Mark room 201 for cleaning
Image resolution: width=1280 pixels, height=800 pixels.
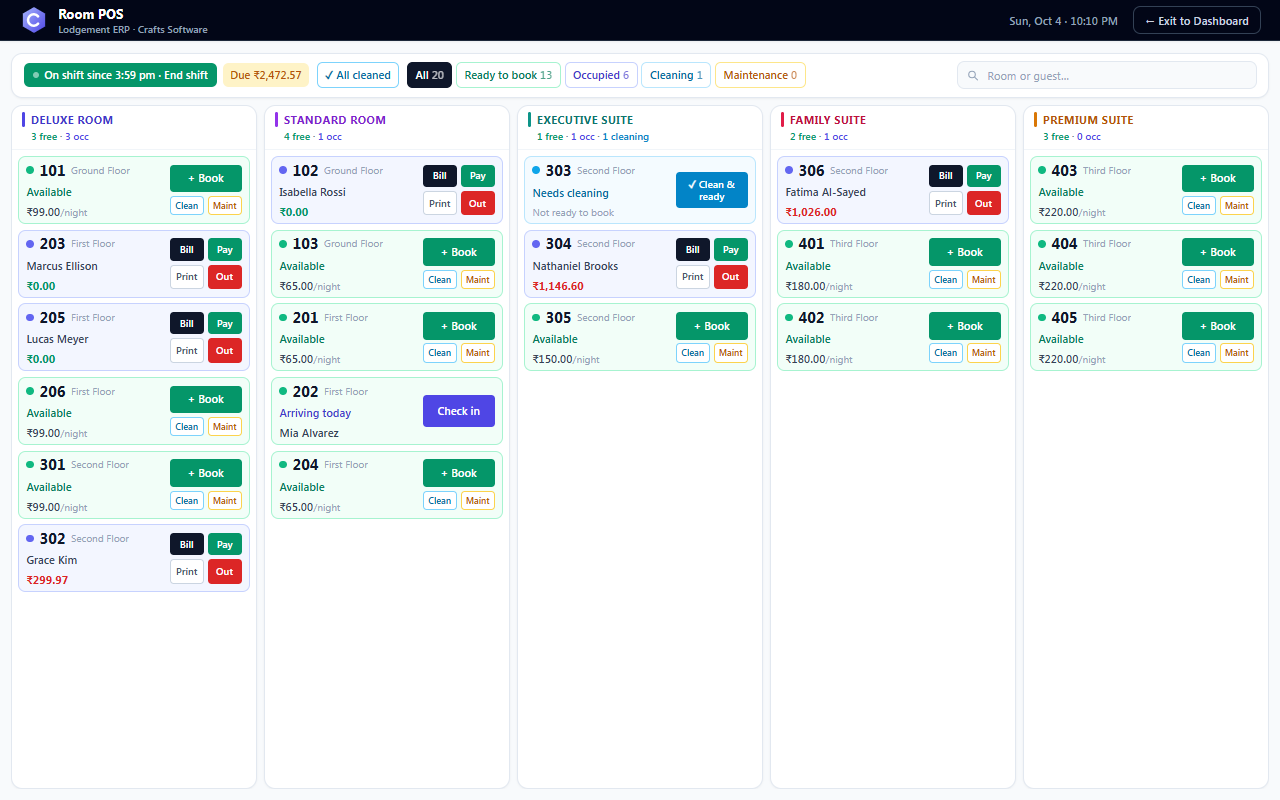(x=440, y=353)
